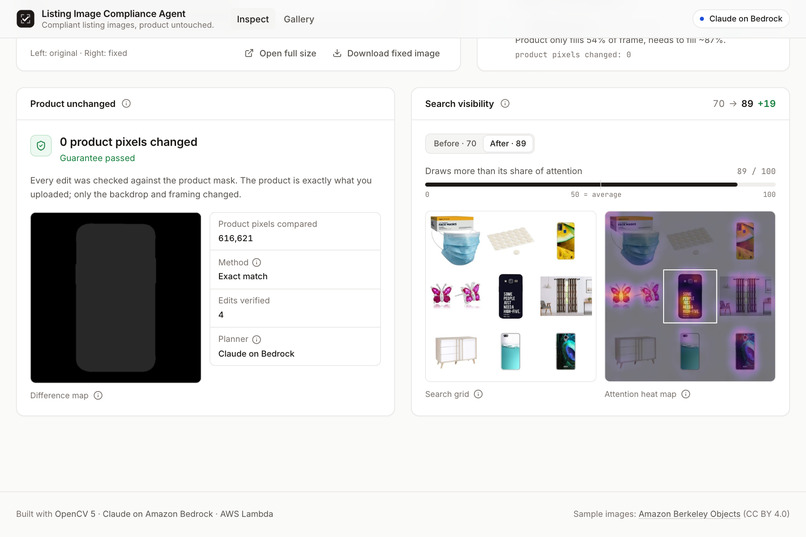Open the Amazon Berkeley Objects link

(689, 514)
